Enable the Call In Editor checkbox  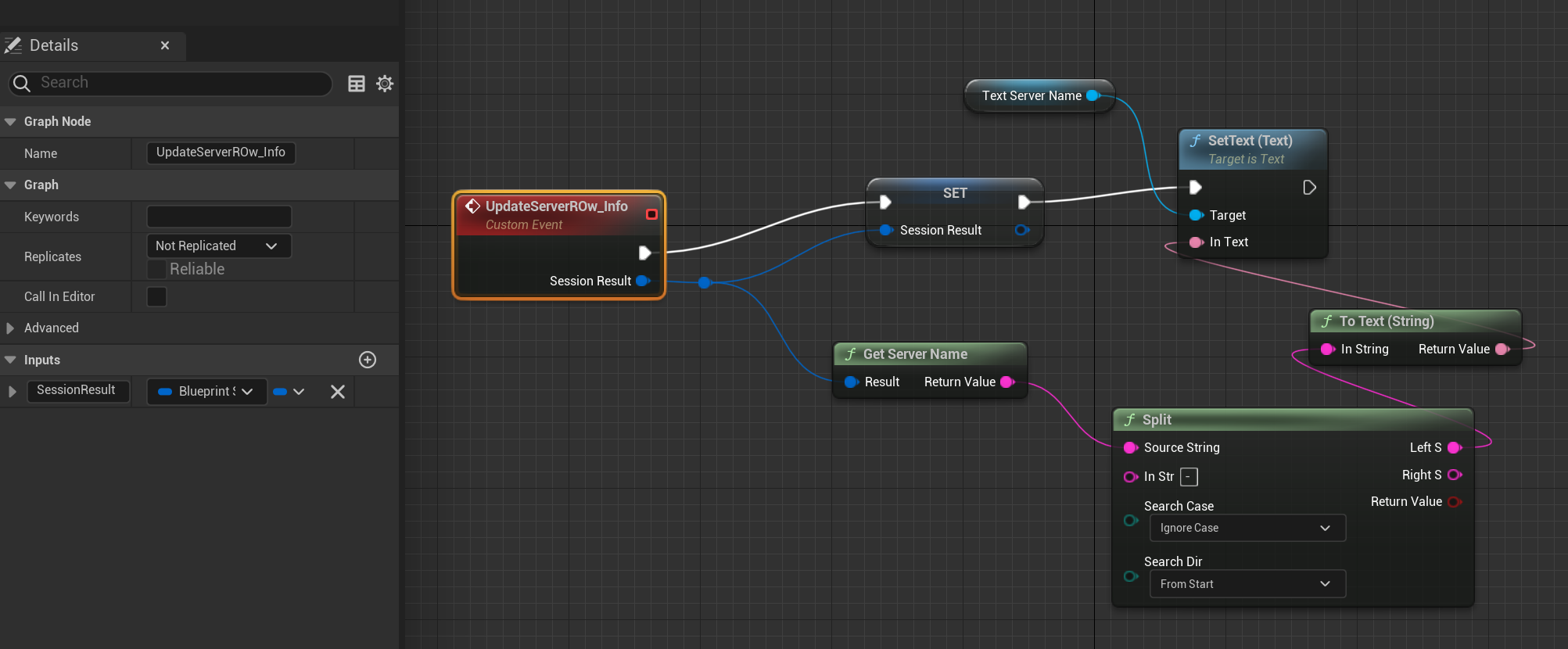pos(156,296)
